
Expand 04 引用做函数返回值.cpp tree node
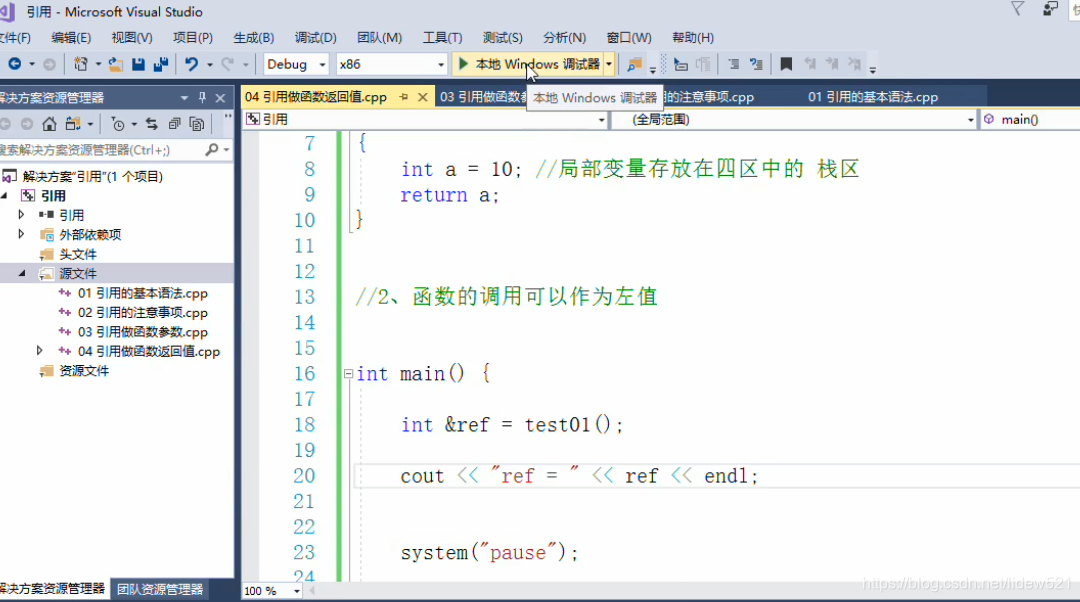pyautogui.click(x=39, y=351)
